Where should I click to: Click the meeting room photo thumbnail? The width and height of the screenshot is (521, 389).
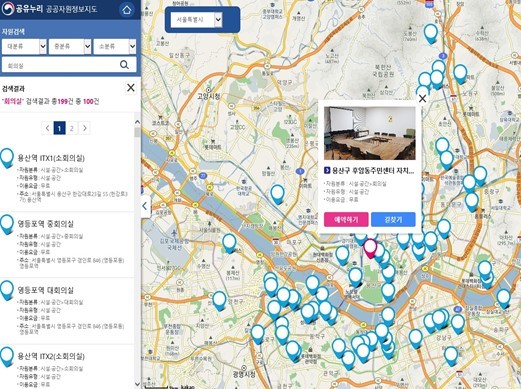[370, 133]
